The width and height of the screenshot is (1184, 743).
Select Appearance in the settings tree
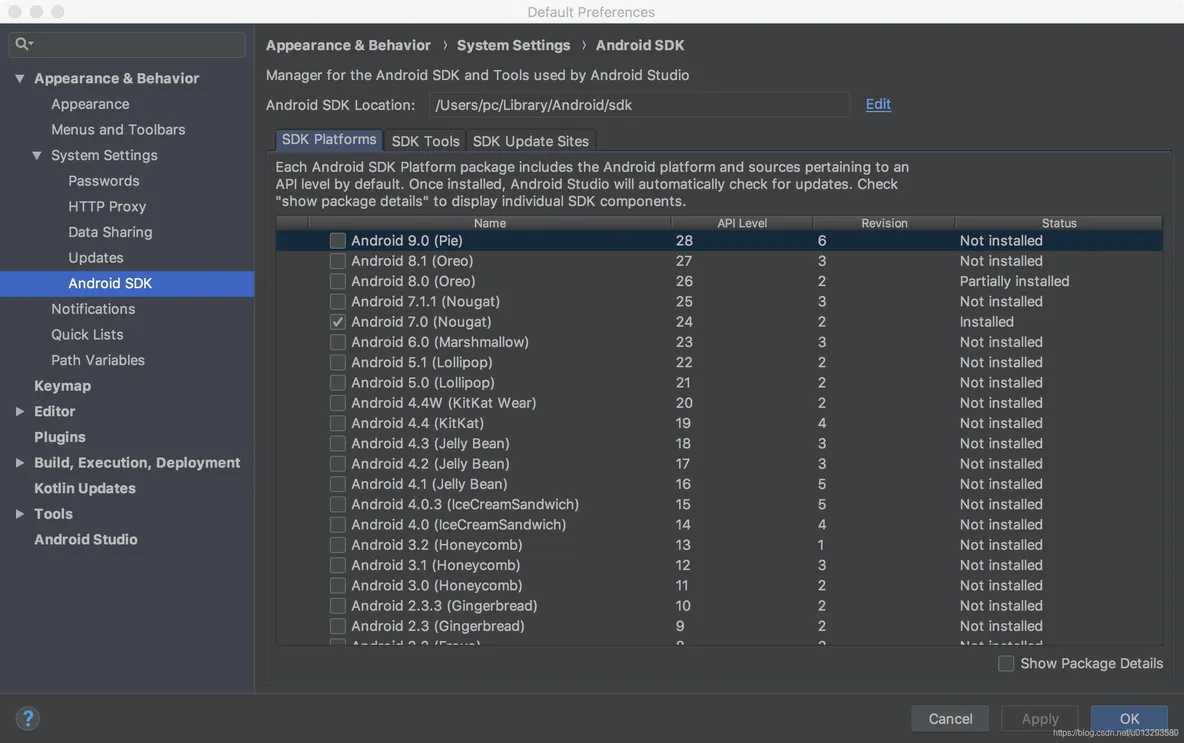point(90,104)
